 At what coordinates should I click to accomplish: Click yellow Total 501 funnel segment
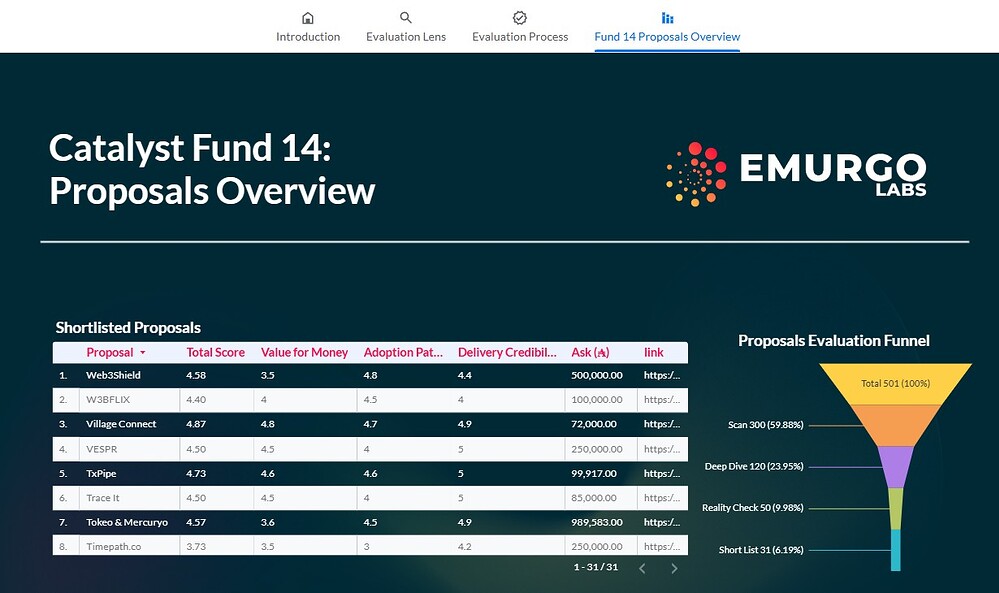(895, 383)
